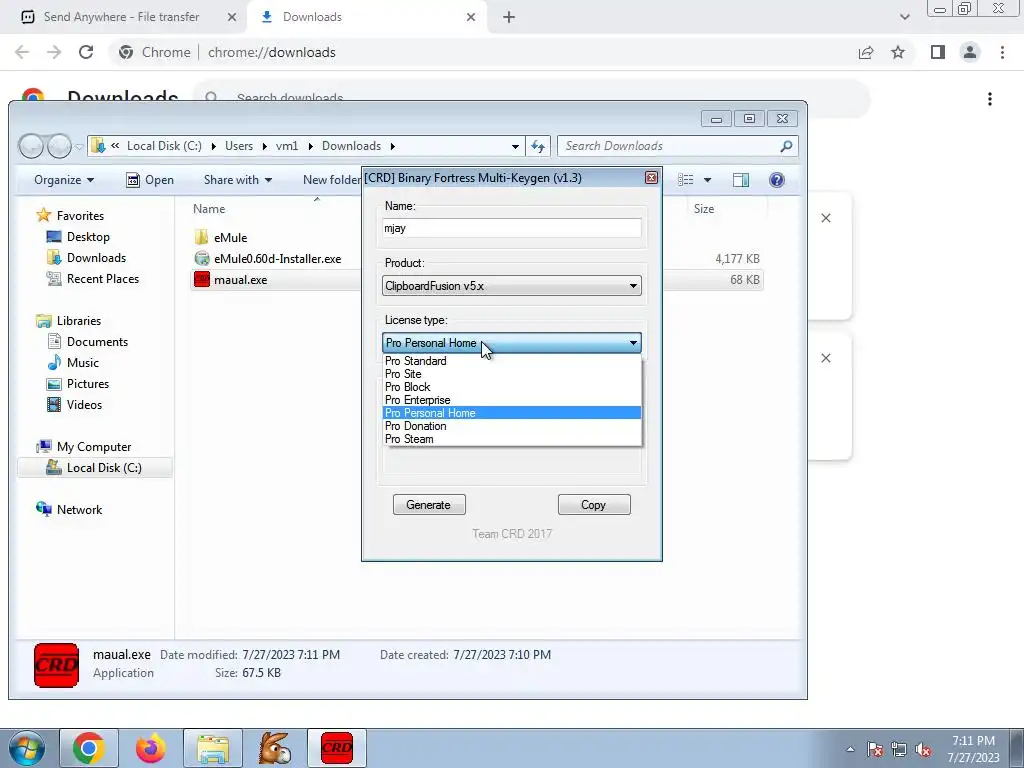Click CRD keygen taskbar icon
This screenshot has height=768, width=1024.
coord(337,748)
